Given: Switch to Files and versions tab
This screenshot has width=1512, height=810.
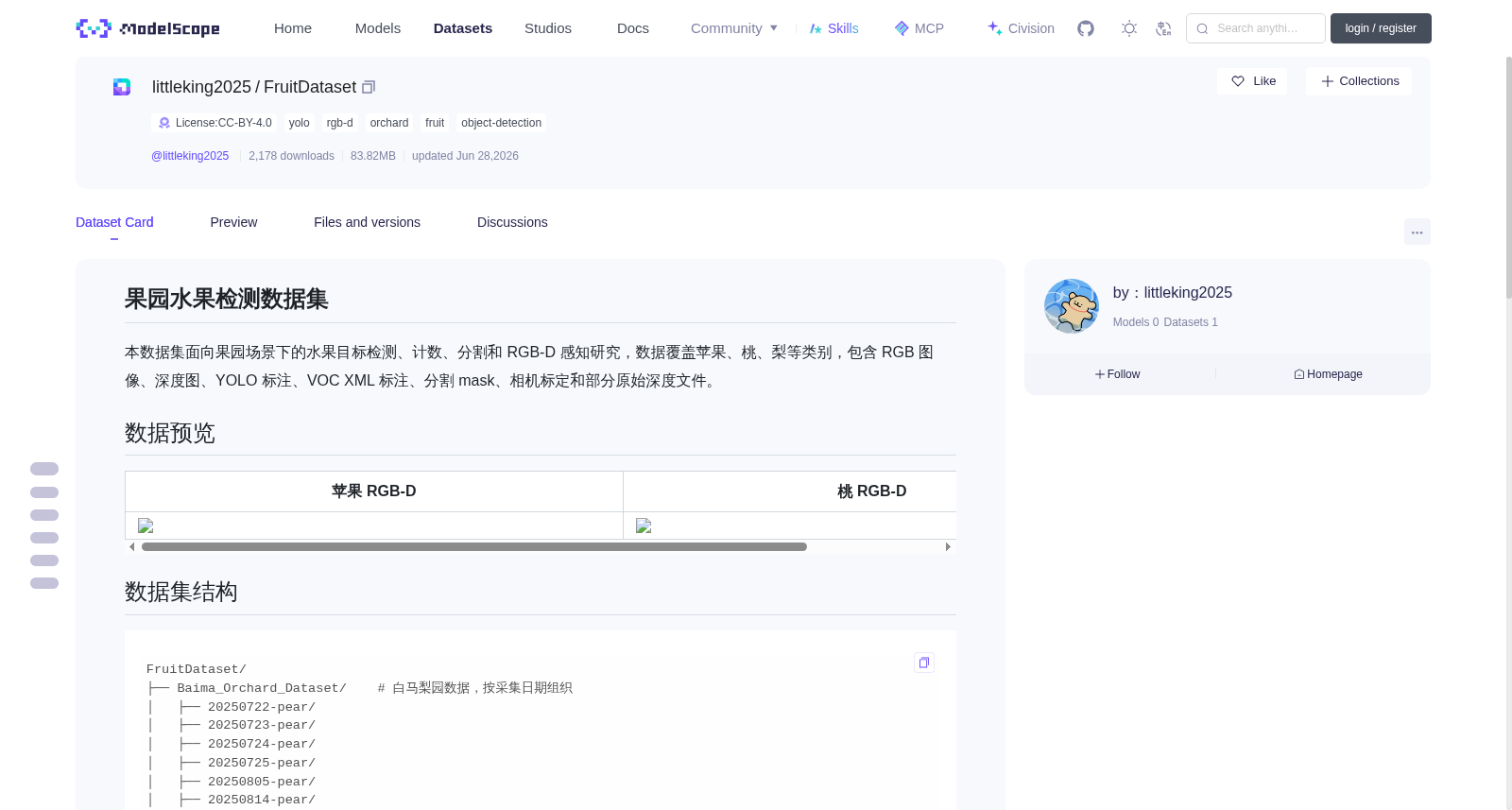Looking at the screenshot, I should (367, 222).
